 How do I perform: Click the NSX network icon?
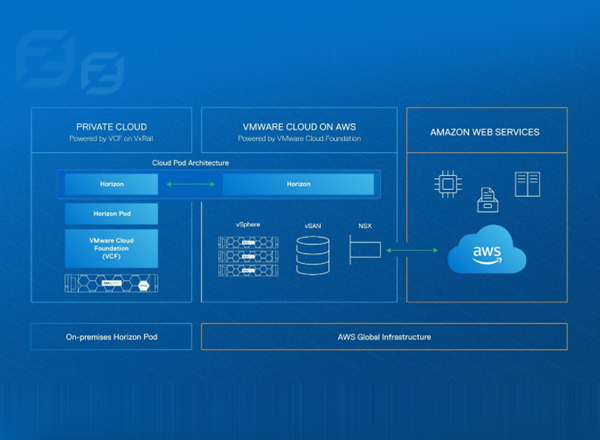(365, 250)
